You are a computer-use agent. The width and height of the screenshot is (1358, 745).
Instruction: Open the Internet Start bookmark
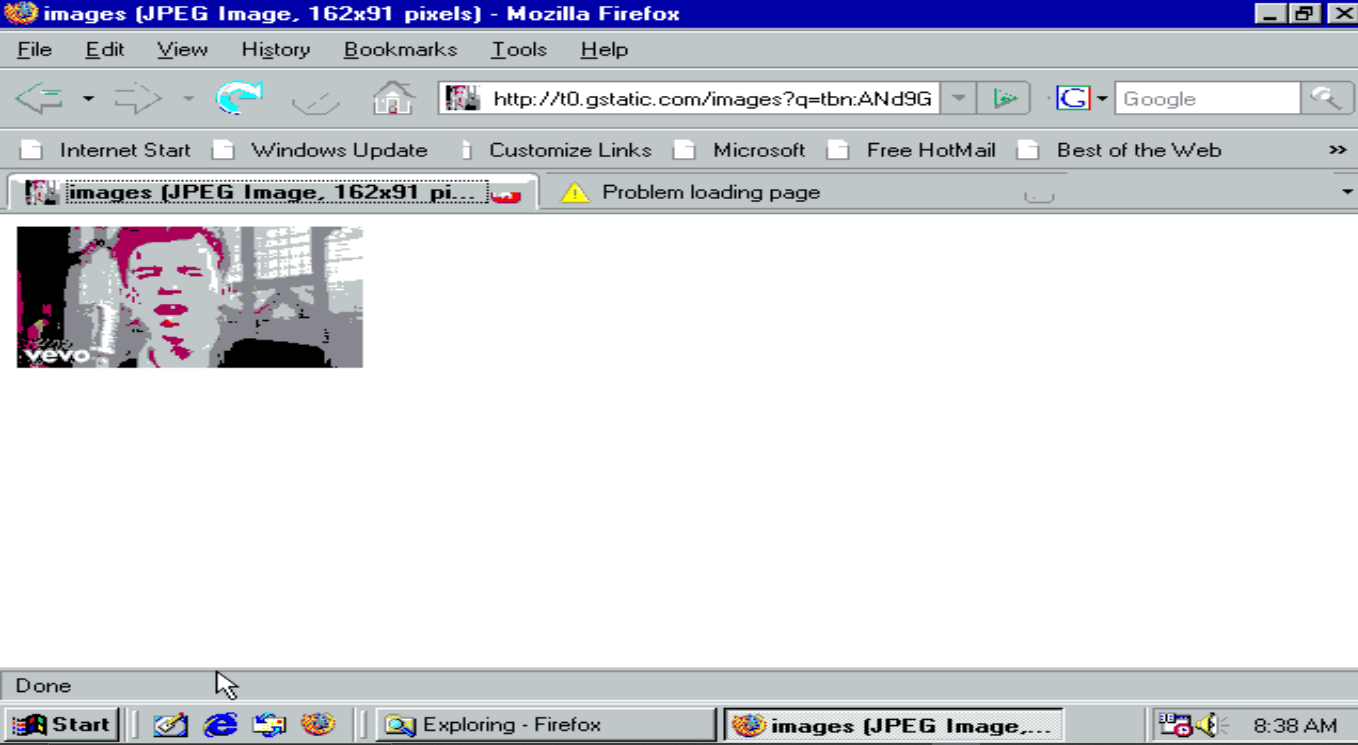tap(105, 150)
